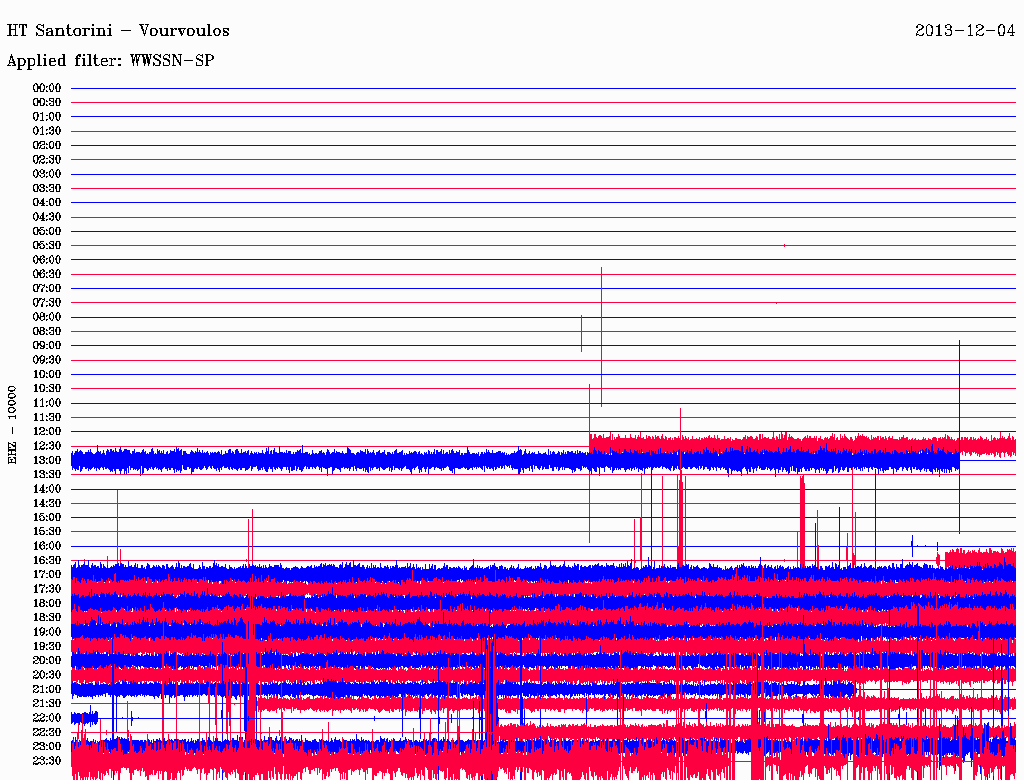The width and height of the screenshot is (1024, 780).
Task: Click the Applied filter WWSSN-SP text
Action: [x=110, y=61]
